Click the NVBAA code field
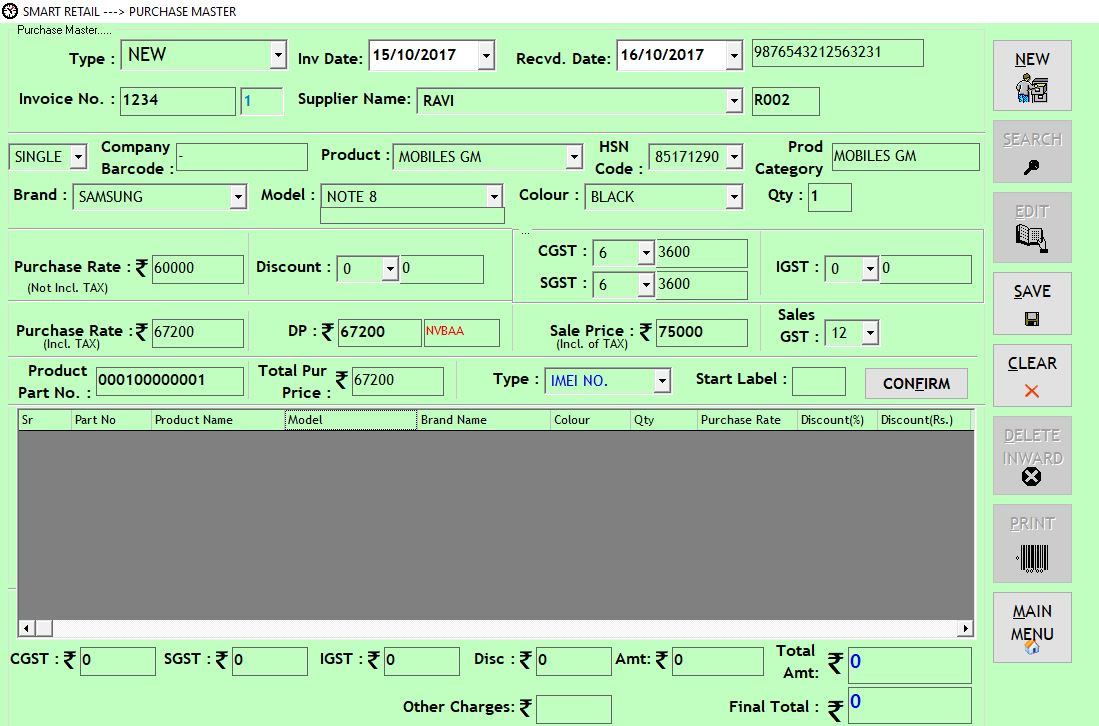The width and height of the screenshot is (1099, 726). 462,333
